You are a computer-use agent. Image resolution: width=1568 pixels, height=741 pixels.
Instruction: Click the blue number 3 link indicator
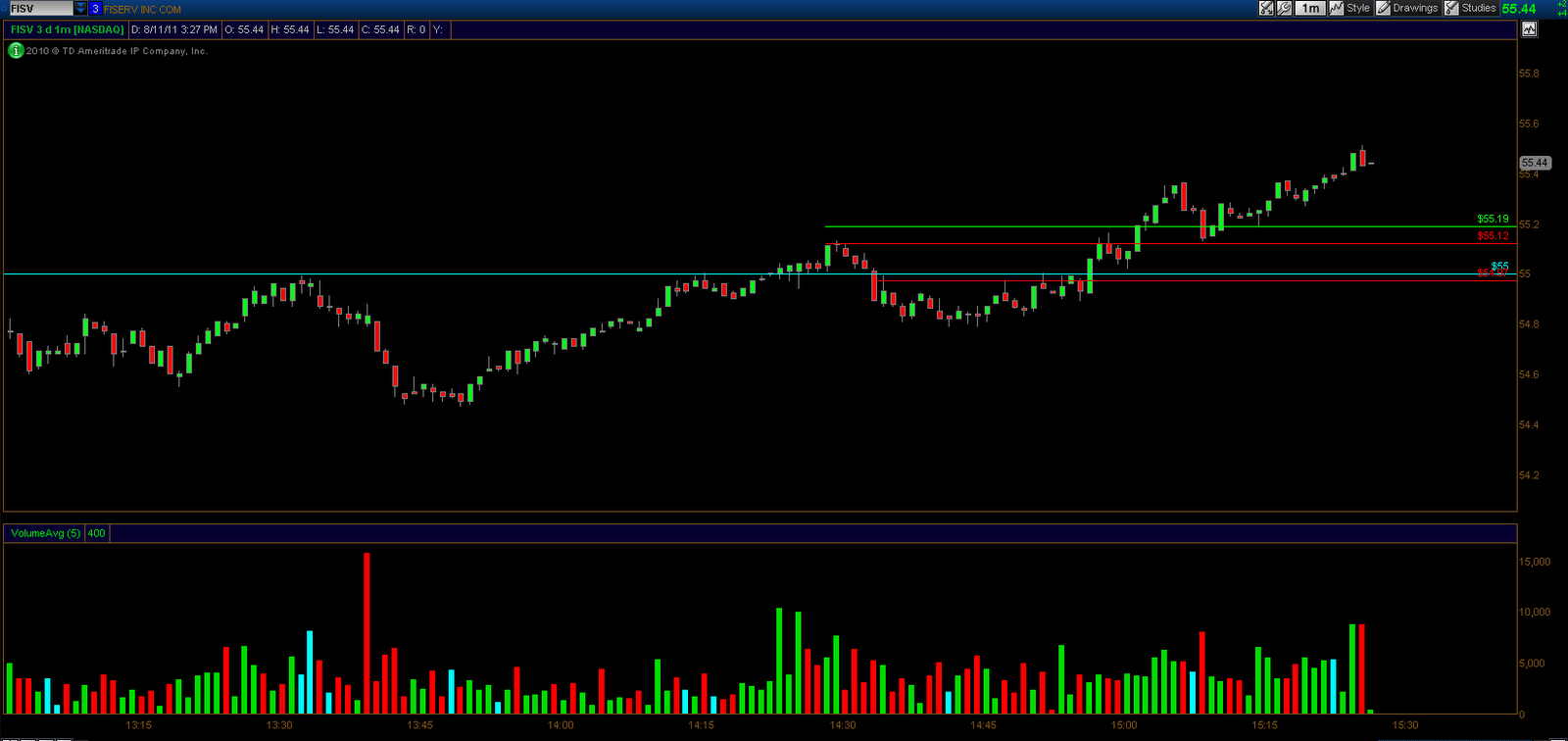(95, 8)
